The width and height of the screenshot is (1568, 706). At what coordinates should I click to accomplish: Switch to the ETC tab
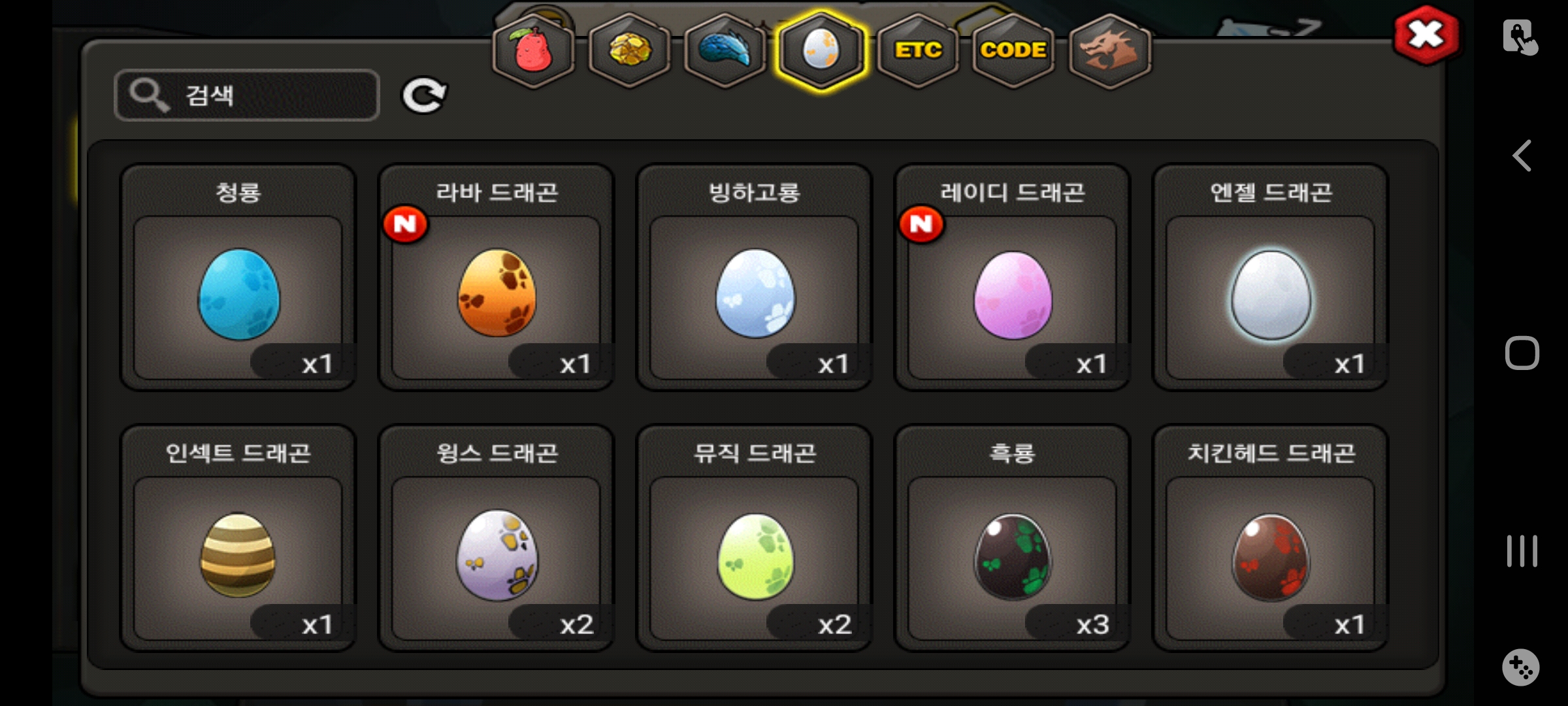point(918,51)
